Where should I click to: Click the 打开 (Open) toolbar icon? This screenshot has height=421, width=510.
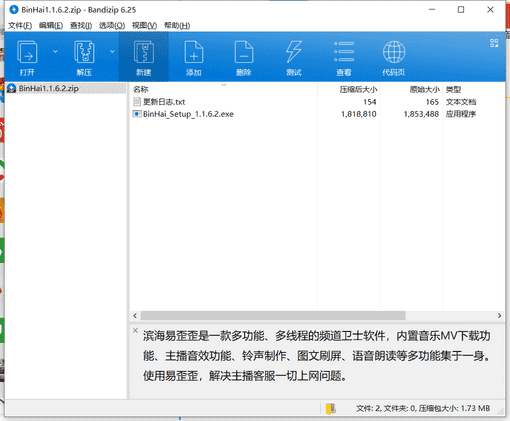click(27, 57)
